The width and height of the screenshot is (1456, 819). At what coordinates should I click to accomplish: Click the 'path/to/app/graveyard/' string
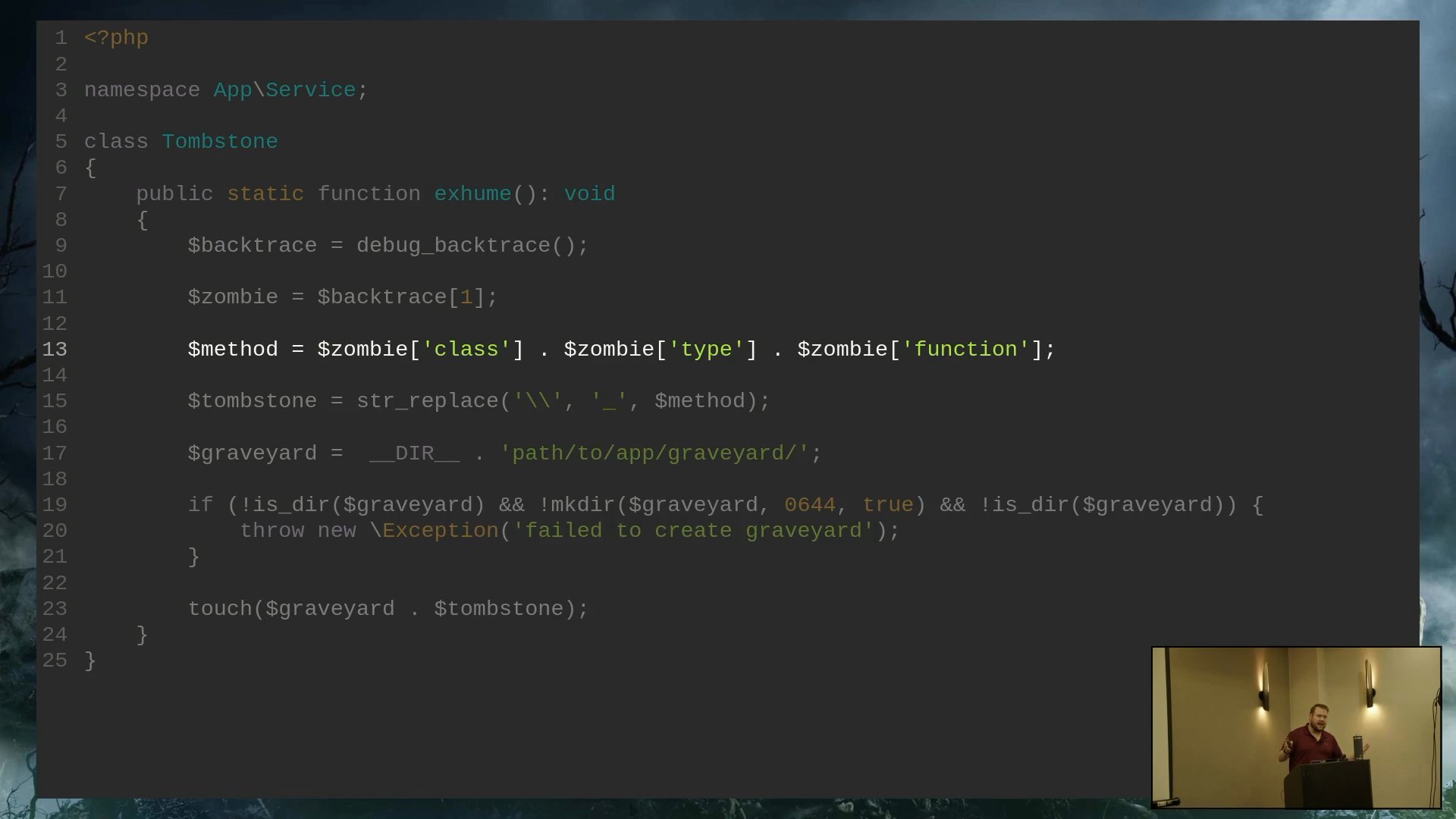click(654, 453)
